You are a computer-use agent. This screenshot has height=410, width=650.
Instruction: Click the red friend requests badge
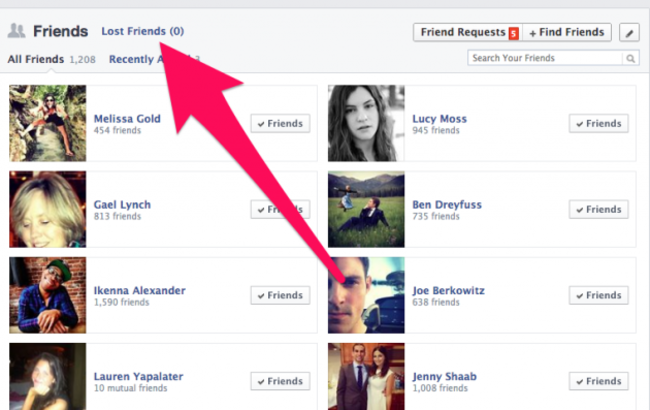pyautogui.click(x=513, y=33)
